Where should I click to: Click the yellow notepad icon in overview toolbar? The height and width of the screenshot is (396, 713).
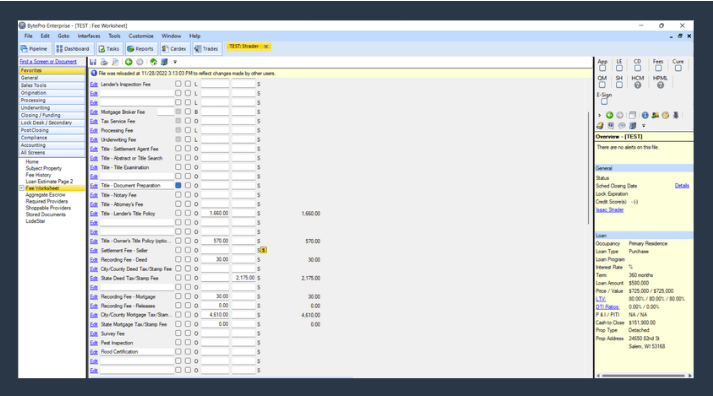[x=600, y=125]
